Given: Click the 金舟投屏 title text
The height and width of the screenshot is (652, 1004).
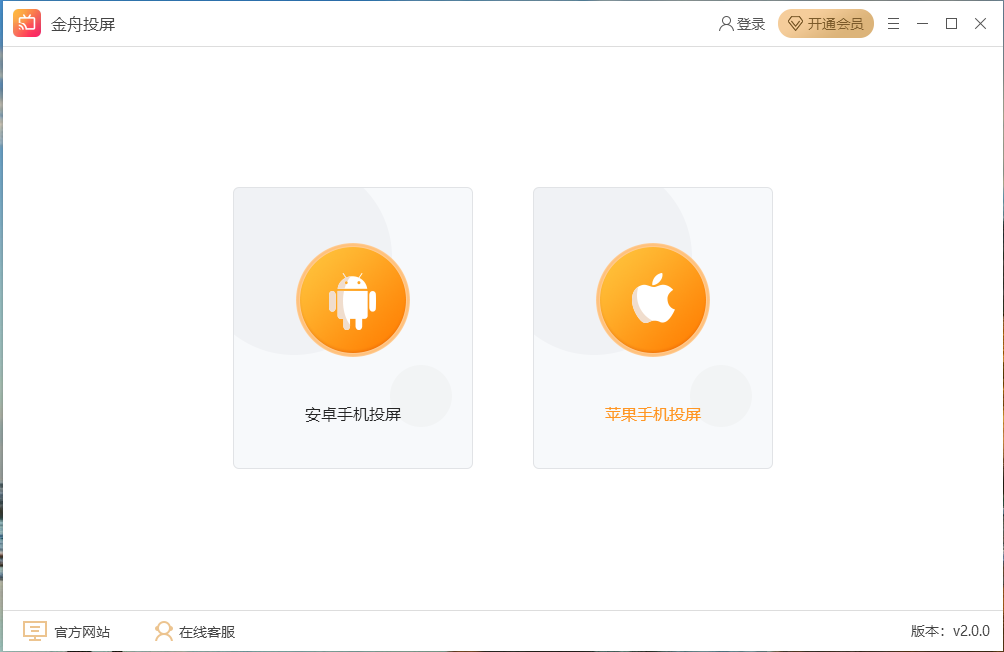Looking at the screenshot, I should click(85, 23).
